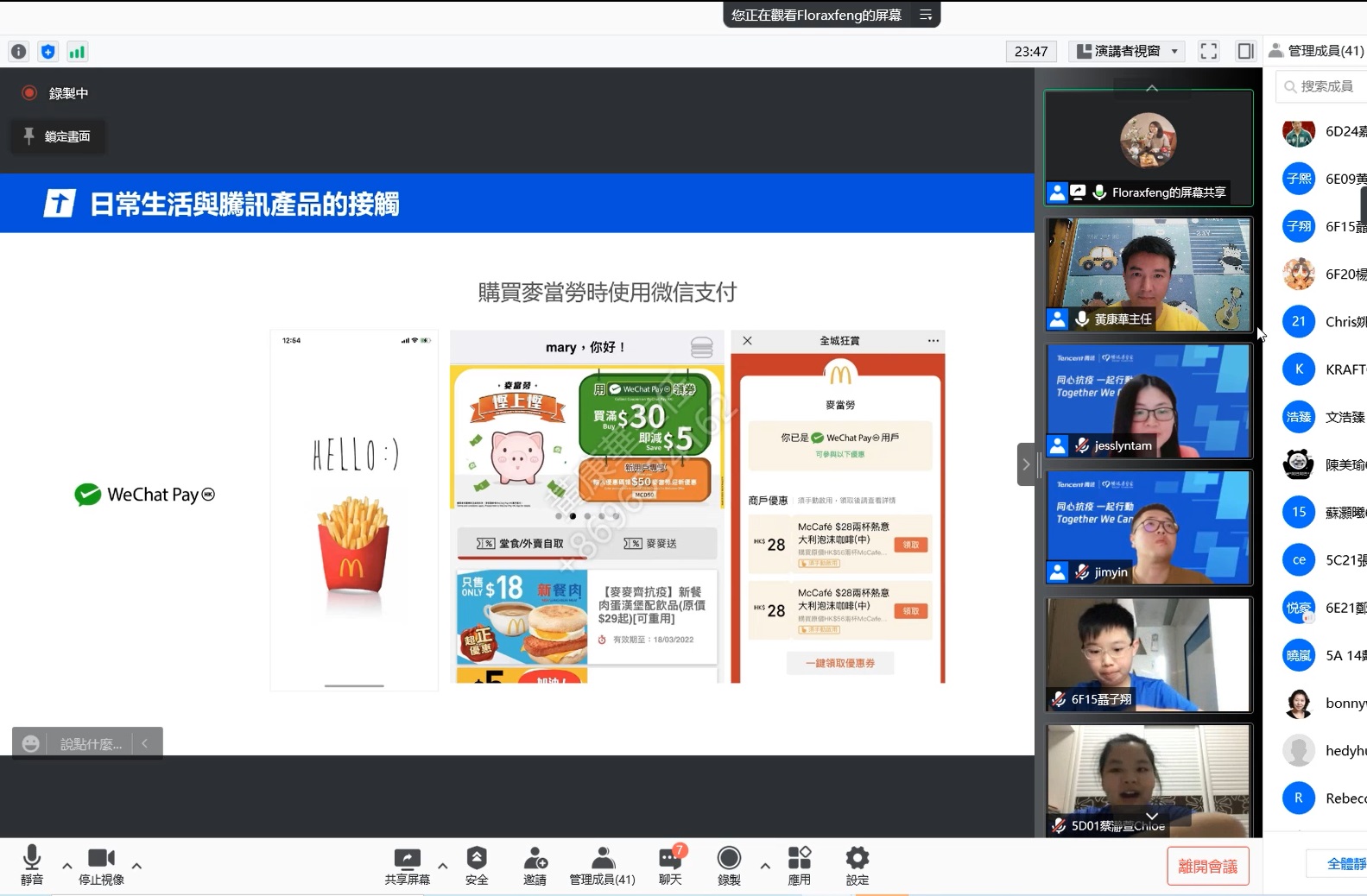This screenshot has height=896, width=1367.
Task: Select member 6F20 in list
Action: (1321, 274)
